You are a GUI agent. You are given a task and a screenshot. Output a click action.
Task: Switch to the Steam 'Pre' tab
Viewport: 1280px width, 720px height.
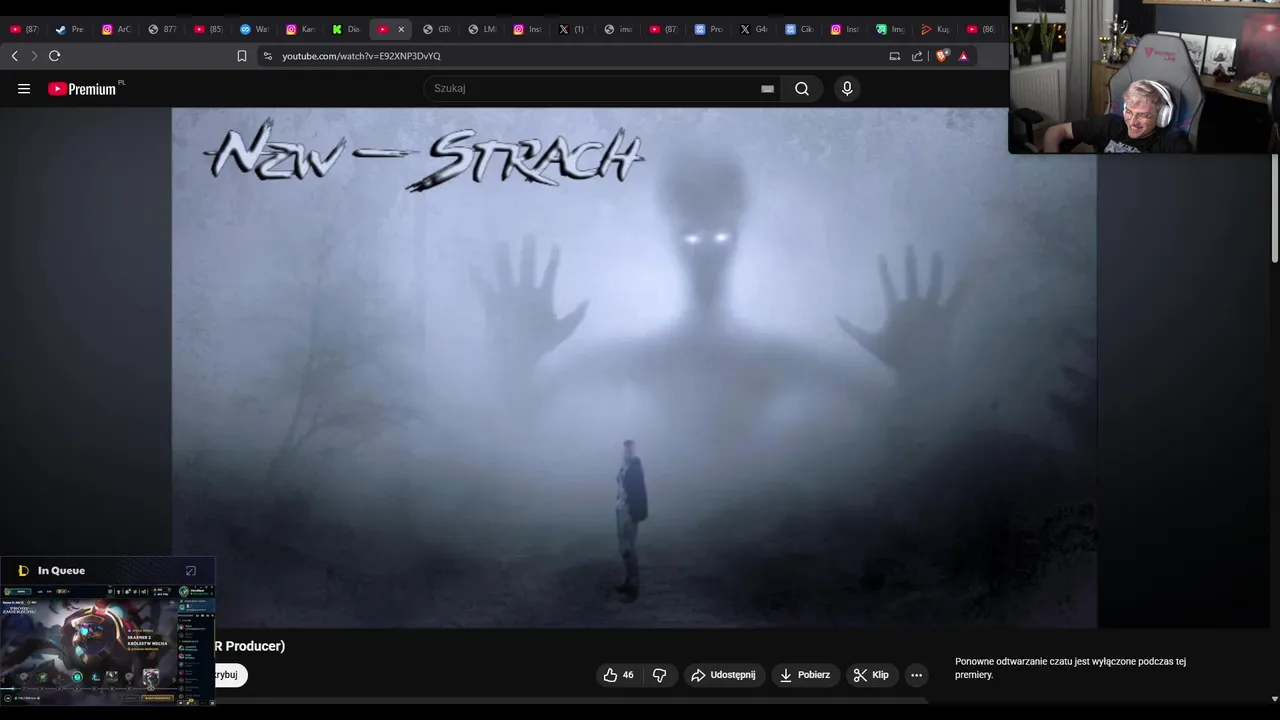(70, 29)
